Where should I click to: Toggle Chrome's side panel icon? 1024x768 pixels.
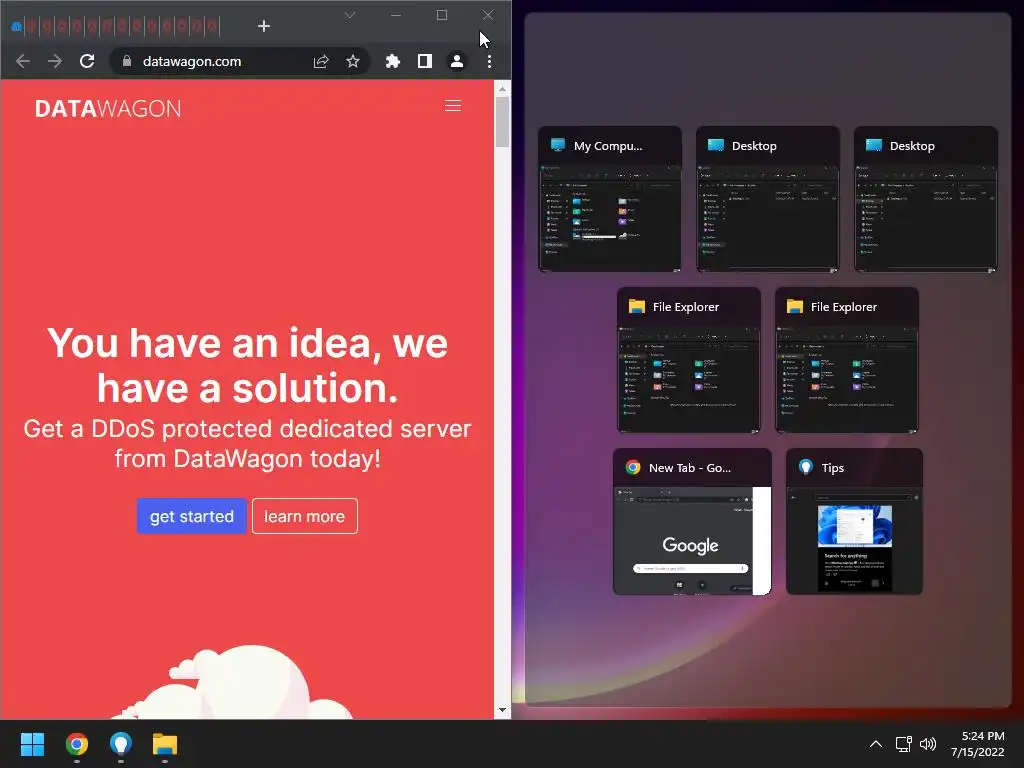point(424,61)
